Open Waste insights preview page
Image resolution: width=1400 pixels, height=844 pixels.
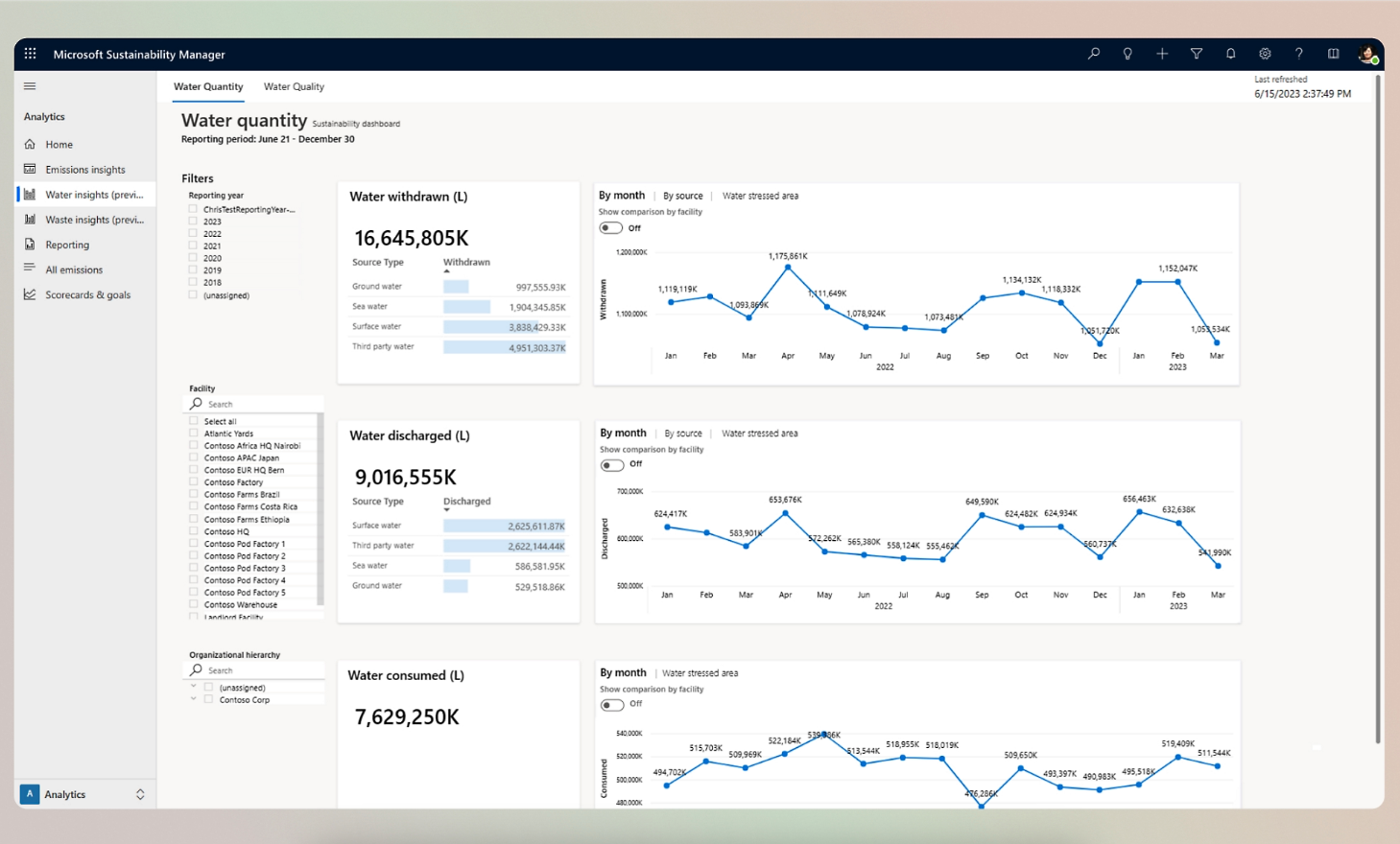(95, 220)
